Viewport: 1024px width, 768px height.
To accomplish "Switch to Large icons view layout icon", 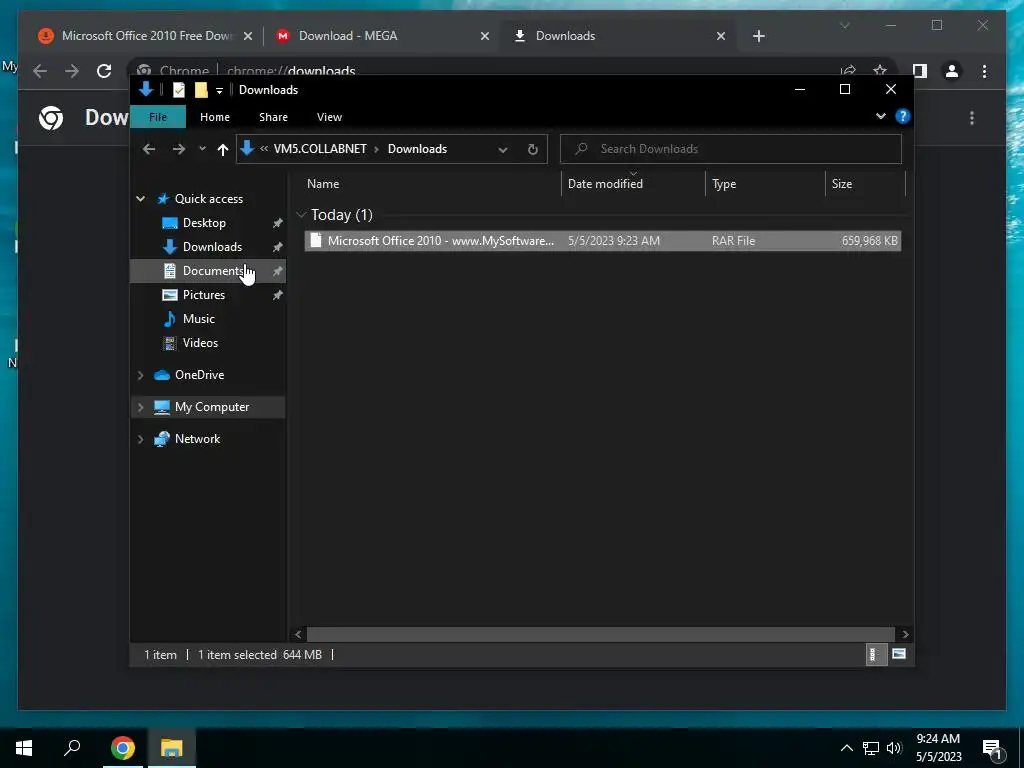I will tap(899, 654).
